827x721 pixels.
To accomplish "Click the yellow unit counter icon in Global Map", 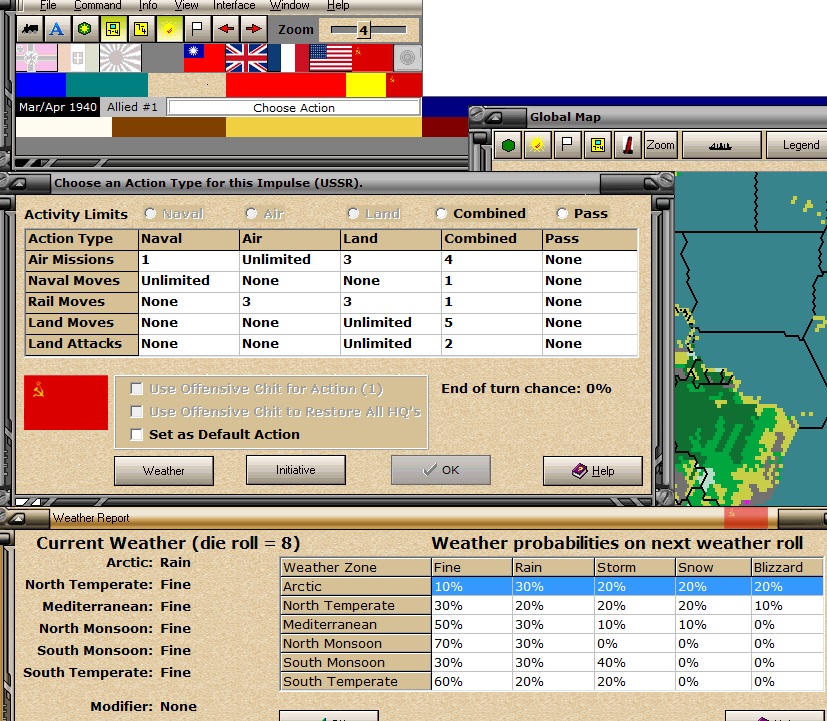I will 598,145.
